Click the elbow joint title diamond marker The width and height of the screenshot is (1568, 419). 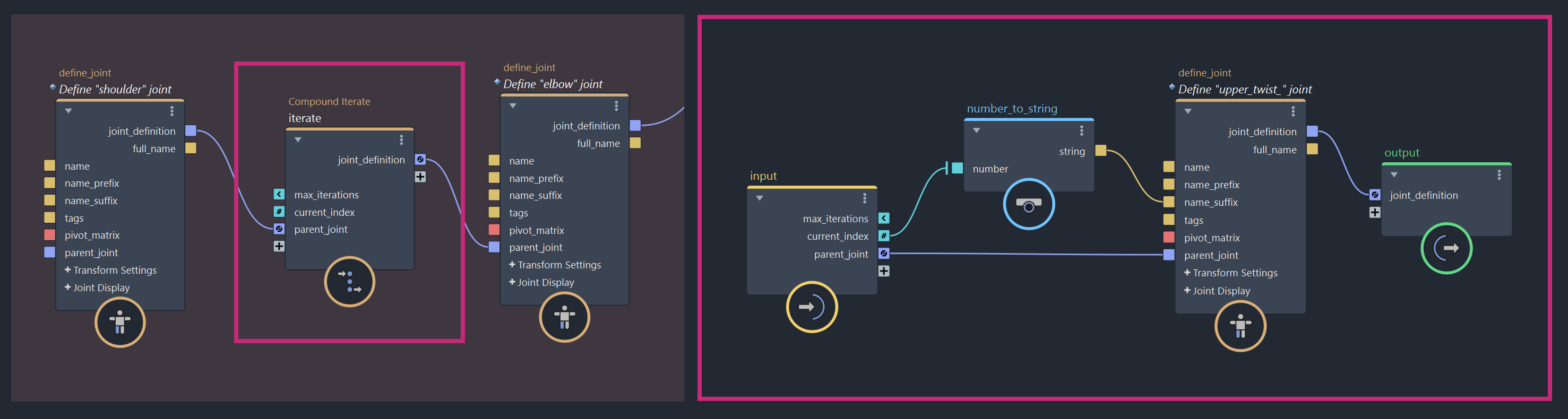497,82
